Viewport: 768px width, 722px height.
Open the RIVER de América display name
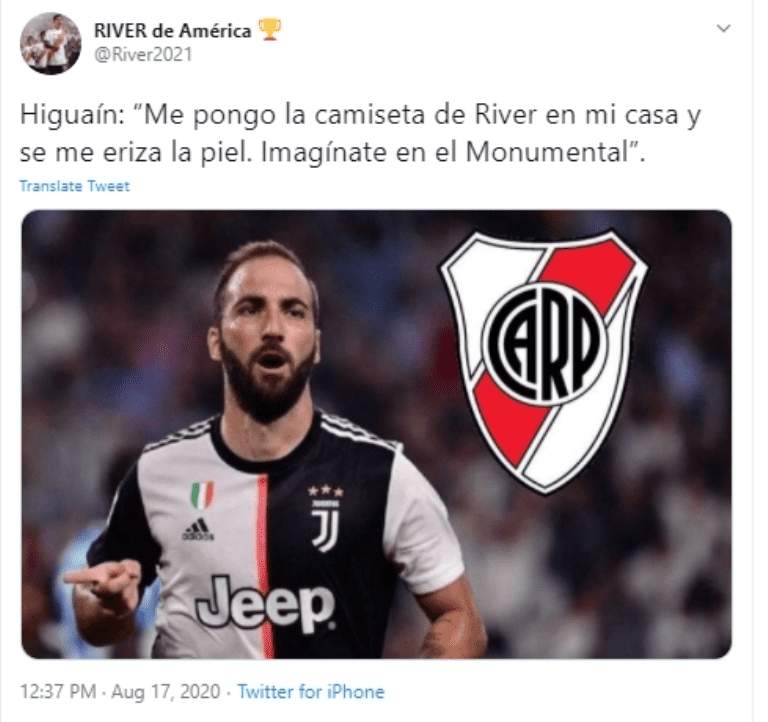point(172,31)
